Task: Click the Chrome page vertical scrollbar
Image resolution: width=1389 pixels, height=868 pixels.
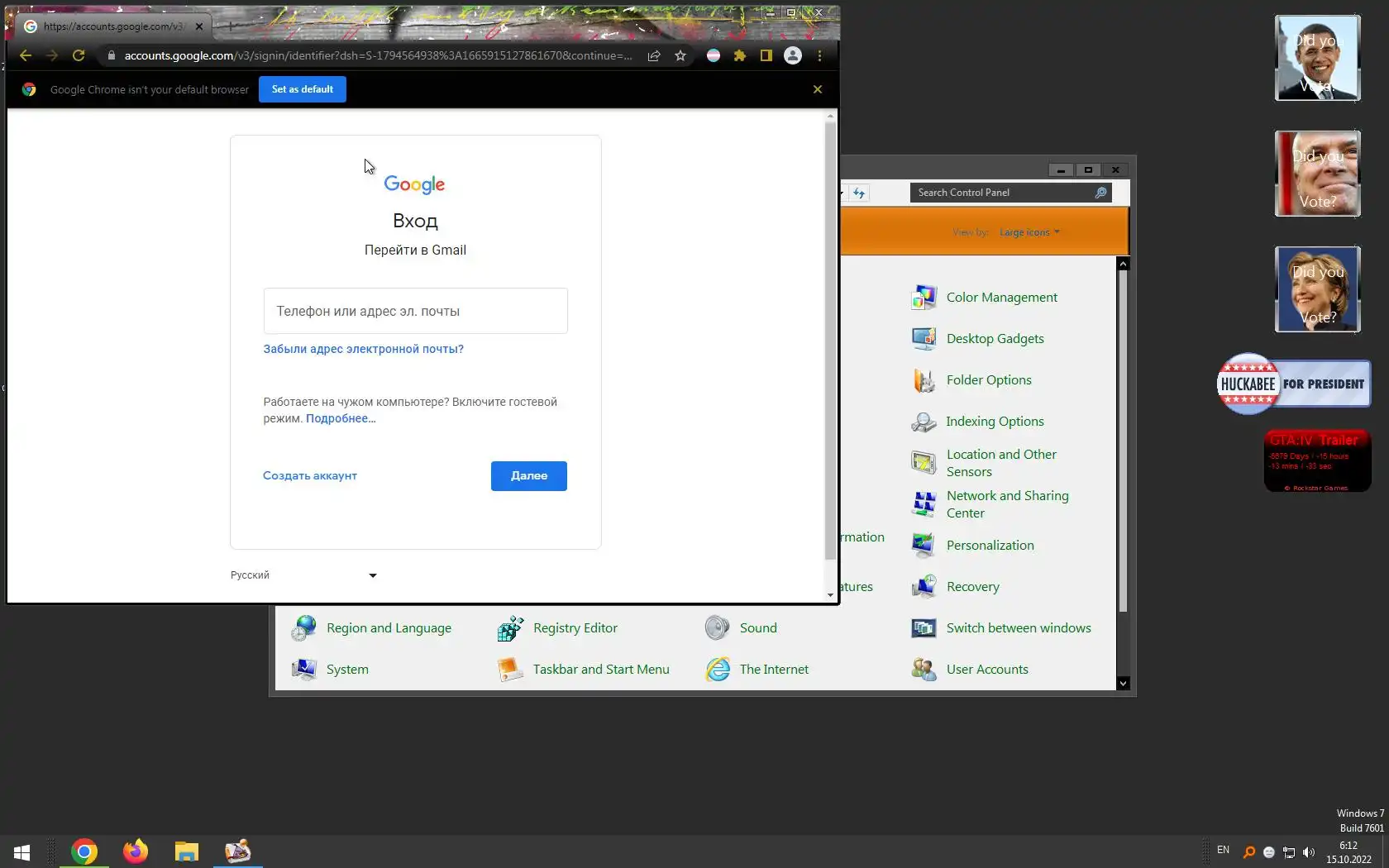Action: point(830,339)
